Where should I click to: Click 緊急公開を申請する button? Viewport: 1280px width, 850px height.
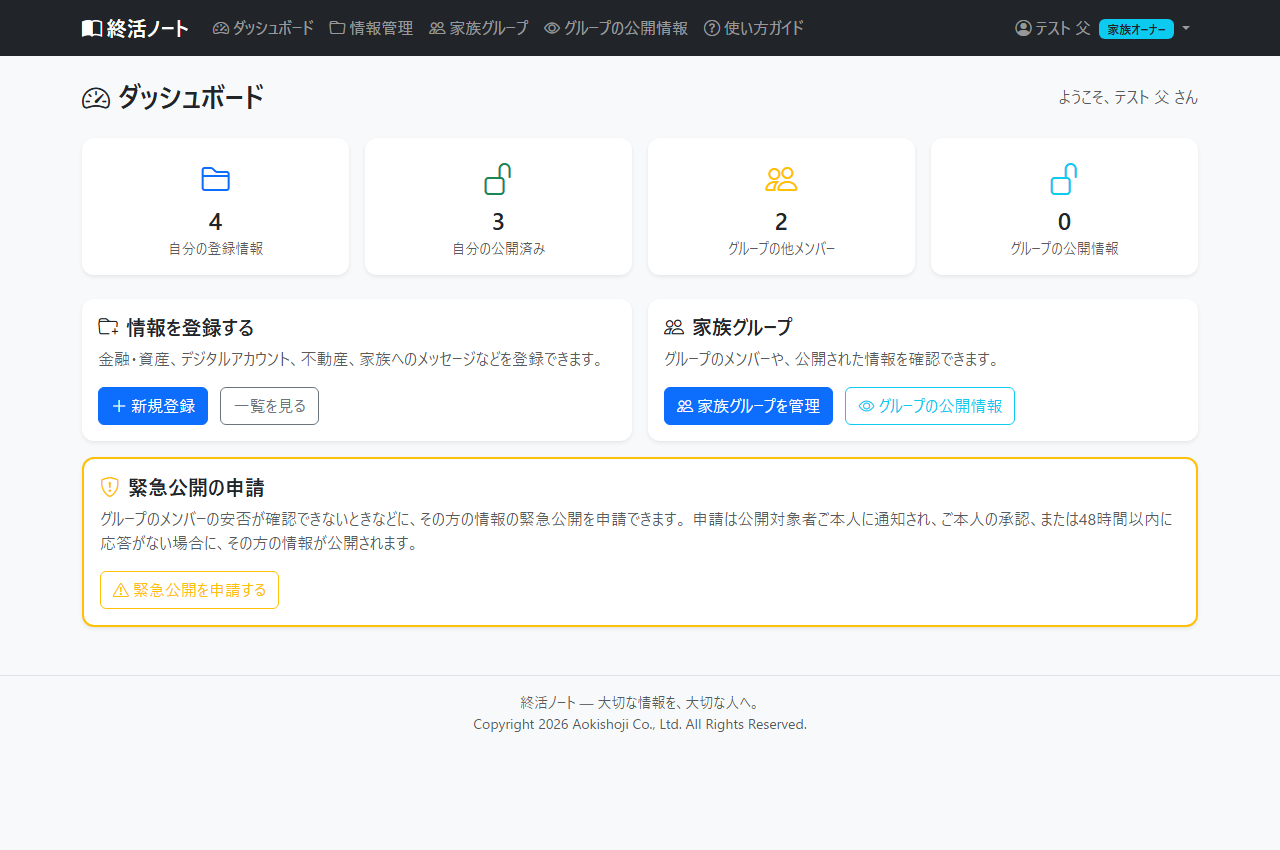click(189, 590)
